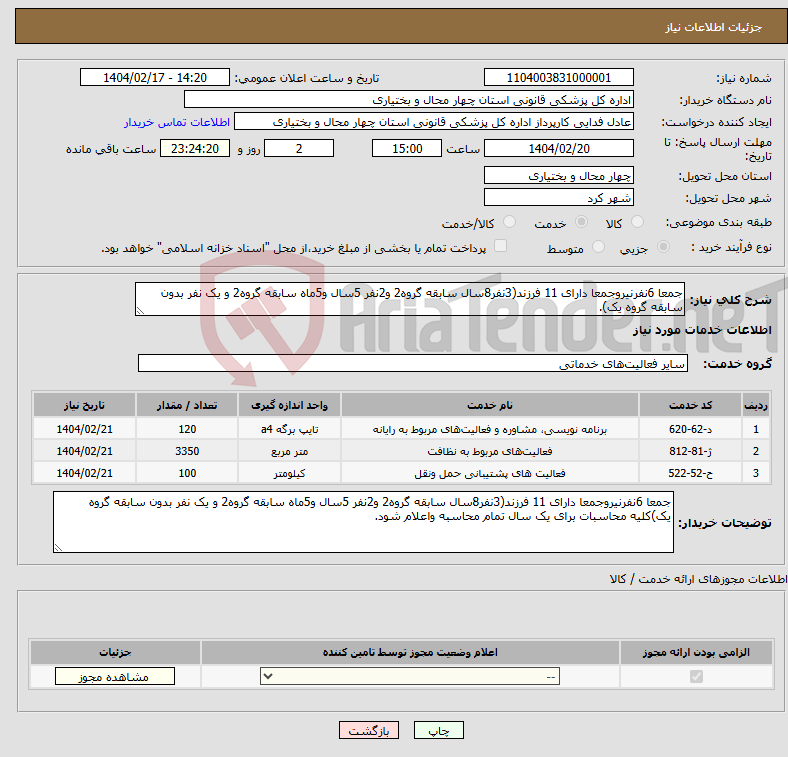Open the اطلاعات تماس خریدار link
This screenshot has height=757, width=788.
(177, 122)
